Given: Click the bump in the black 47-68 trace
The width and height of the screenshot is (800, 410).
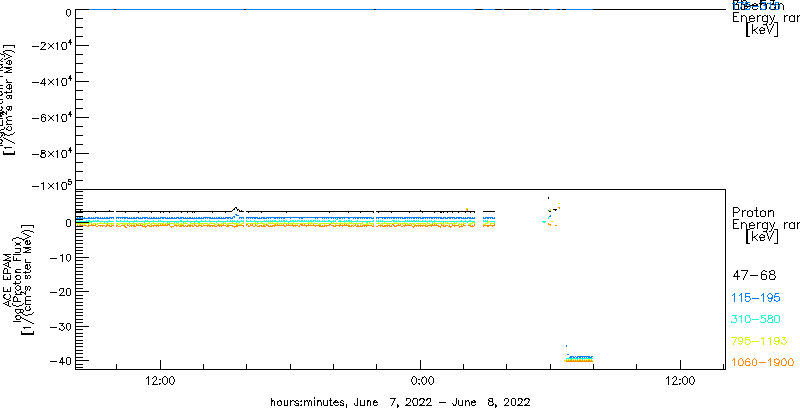Looking at the screenshot, I should pos(236,209).
